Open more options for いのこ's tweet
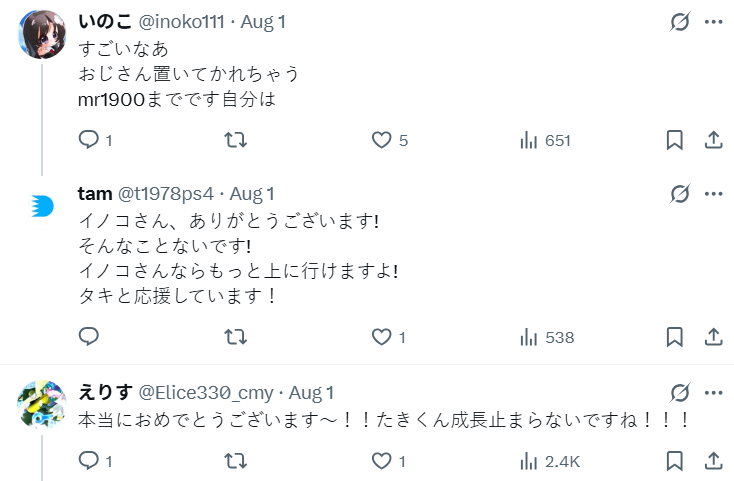 click(x=713, y=22)
